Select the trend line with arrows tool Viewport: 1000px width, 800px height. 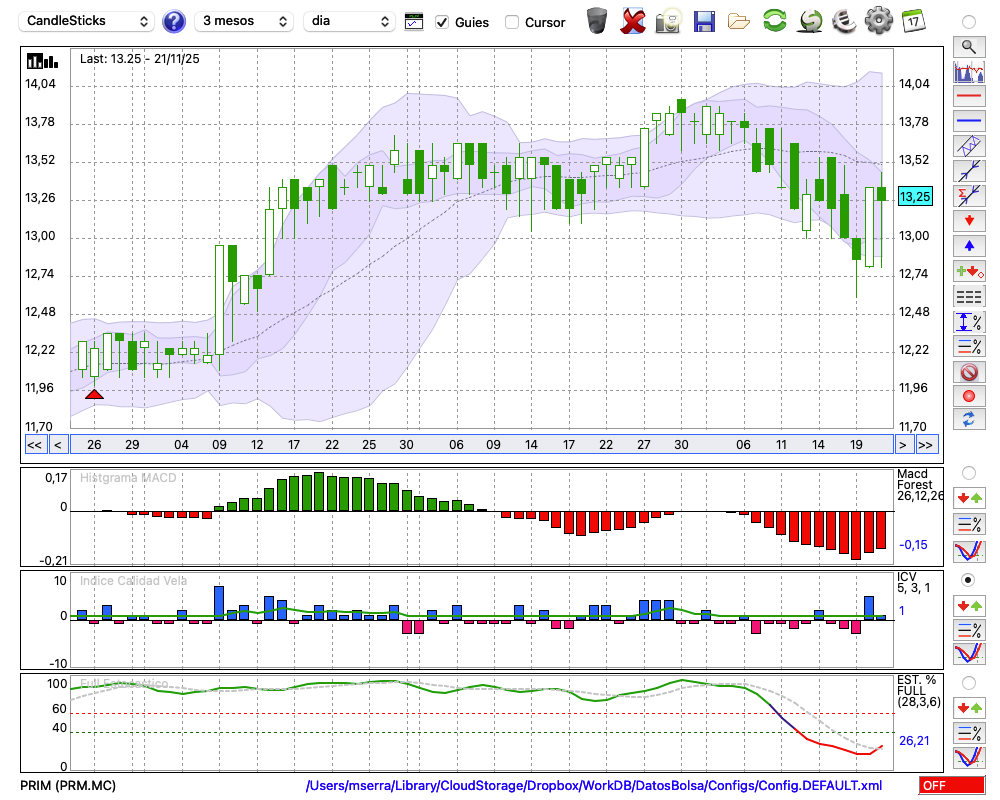pyautogui.click(x=969, y=171)
